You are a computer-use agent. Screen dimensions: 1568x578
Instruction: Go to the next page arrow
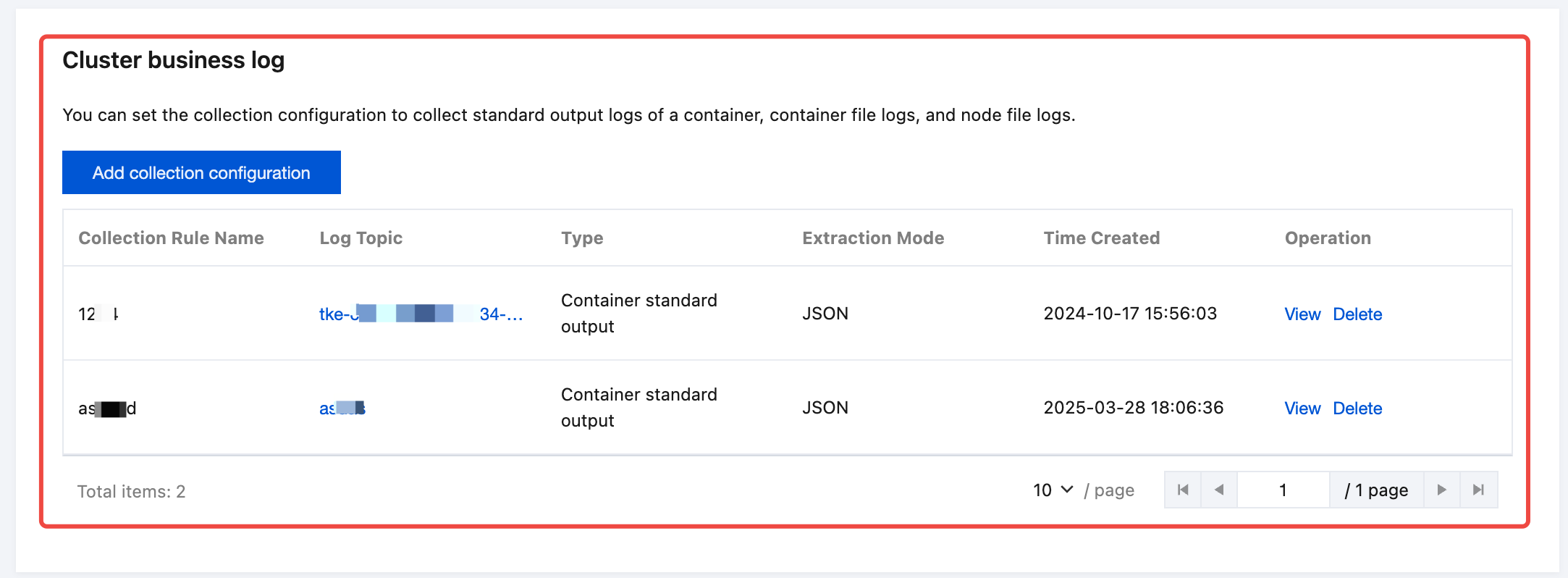[x=1441, y=490]
